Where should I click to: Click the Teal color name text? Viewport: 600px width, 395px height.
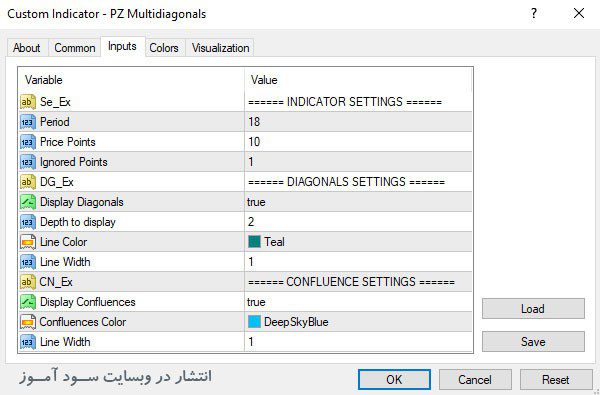[x=274, y=242]
